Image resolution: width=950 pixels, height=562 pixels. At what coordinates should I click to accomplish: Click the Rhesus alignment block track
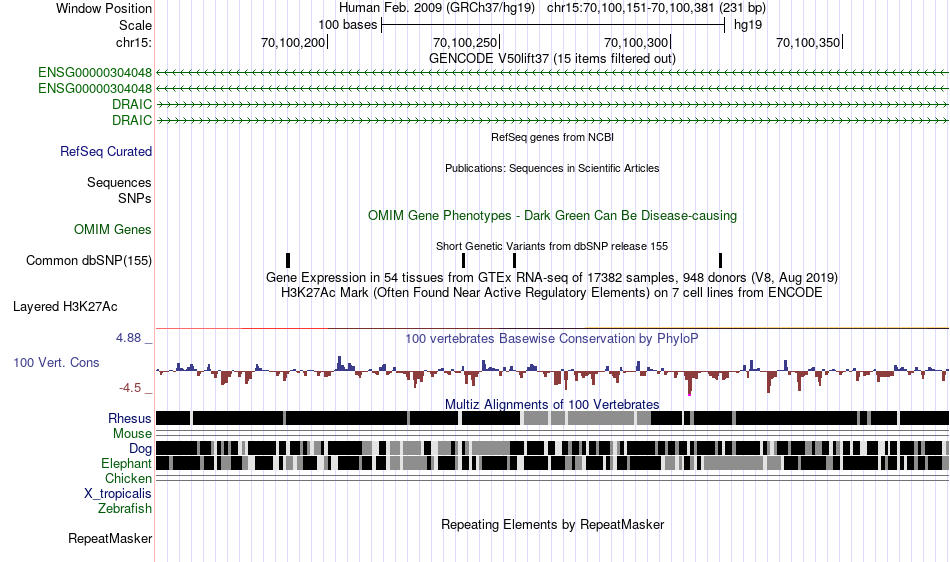coord(552,418)
